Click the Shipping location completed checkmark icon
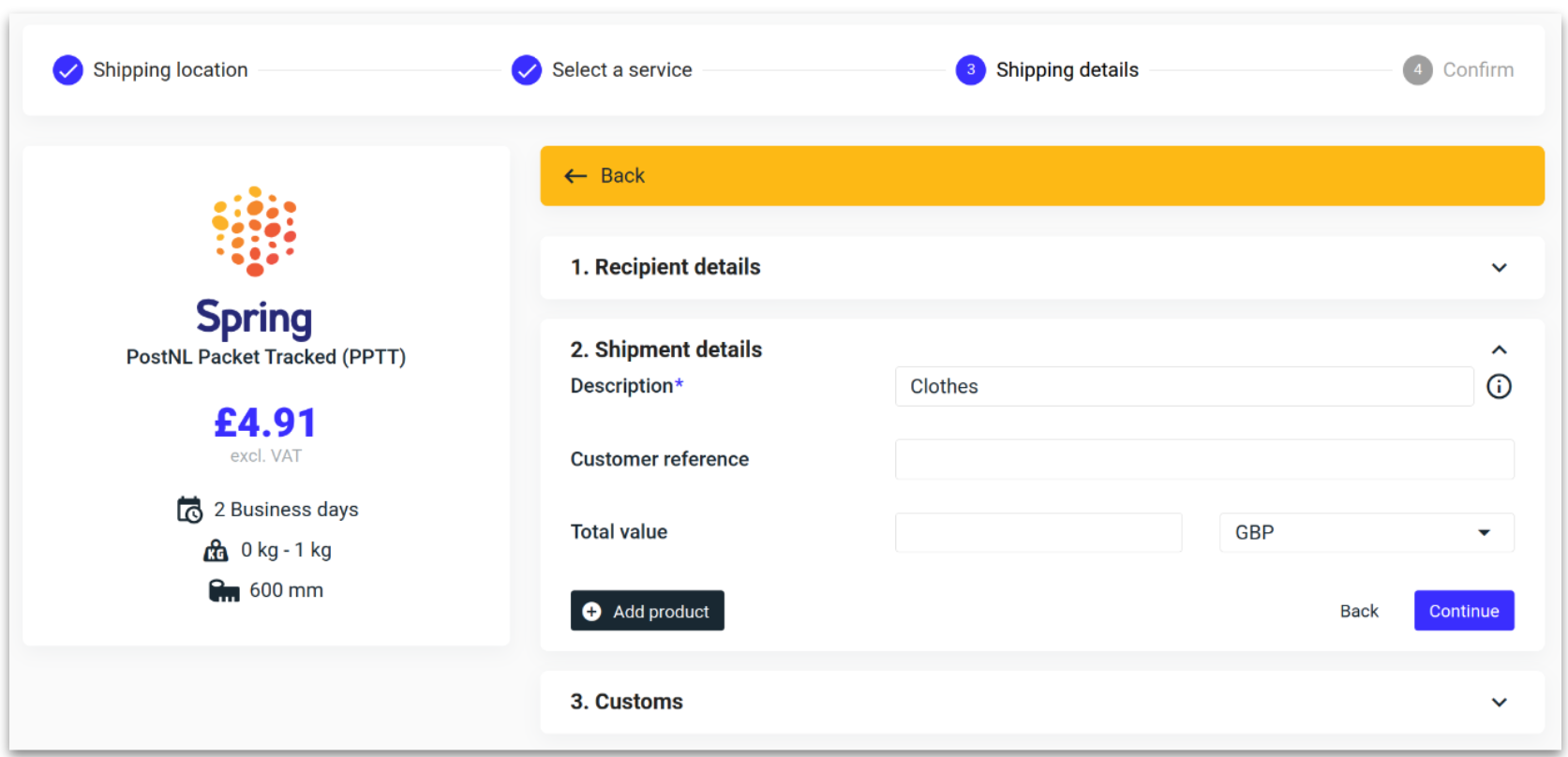The height and width of the screenshot is (757, 1568). coord(67,70)
